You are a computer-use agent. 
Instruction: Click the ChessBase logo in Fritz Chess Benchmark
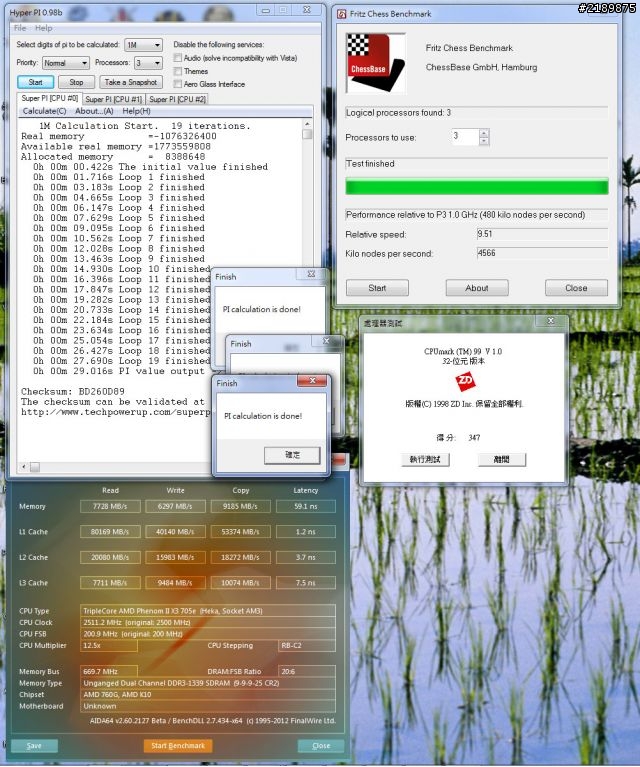tap(376, 63)
